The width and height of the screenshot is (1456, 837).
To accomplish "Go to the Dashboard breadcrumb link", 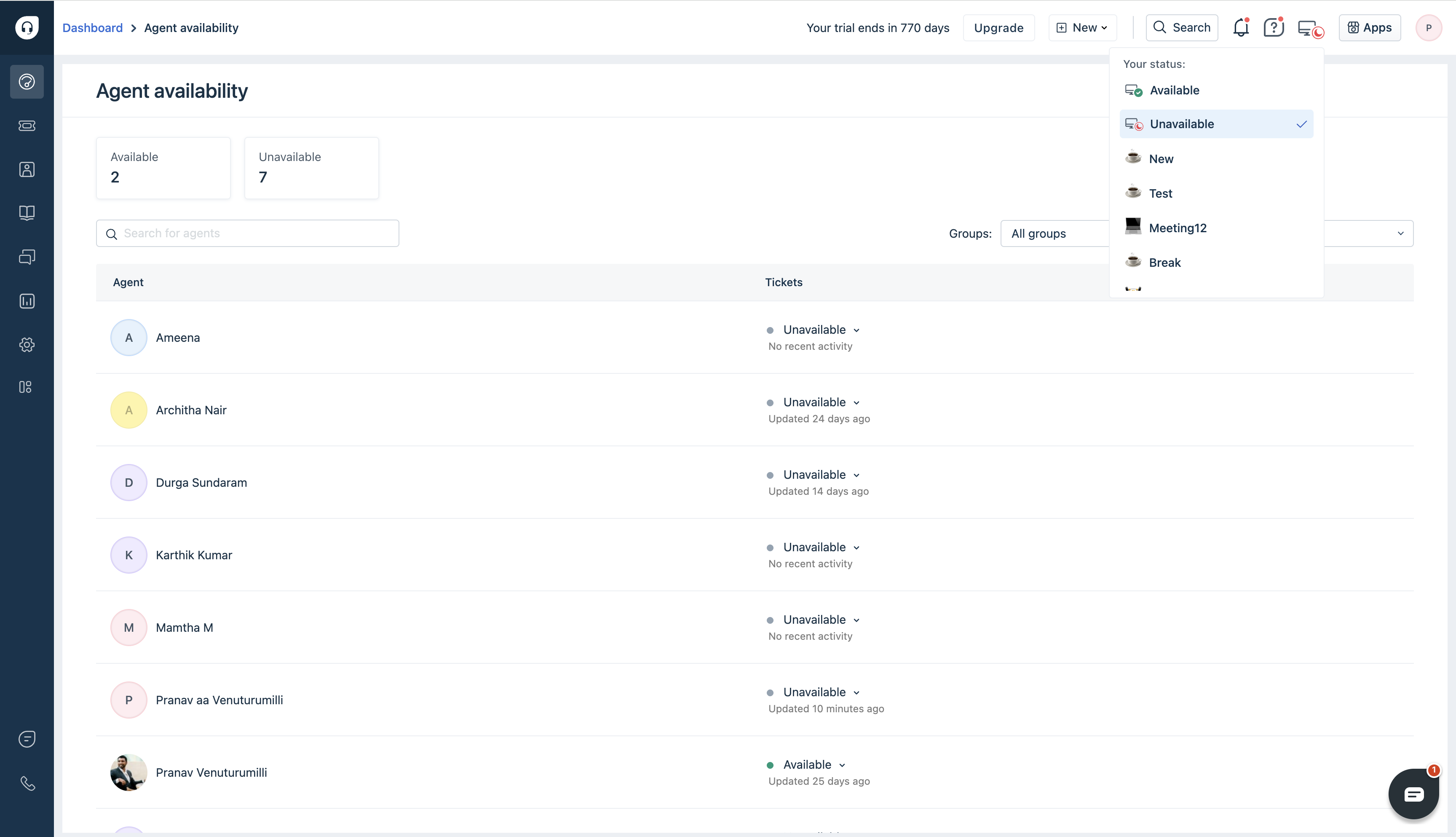I will click(x=93, y=27).
